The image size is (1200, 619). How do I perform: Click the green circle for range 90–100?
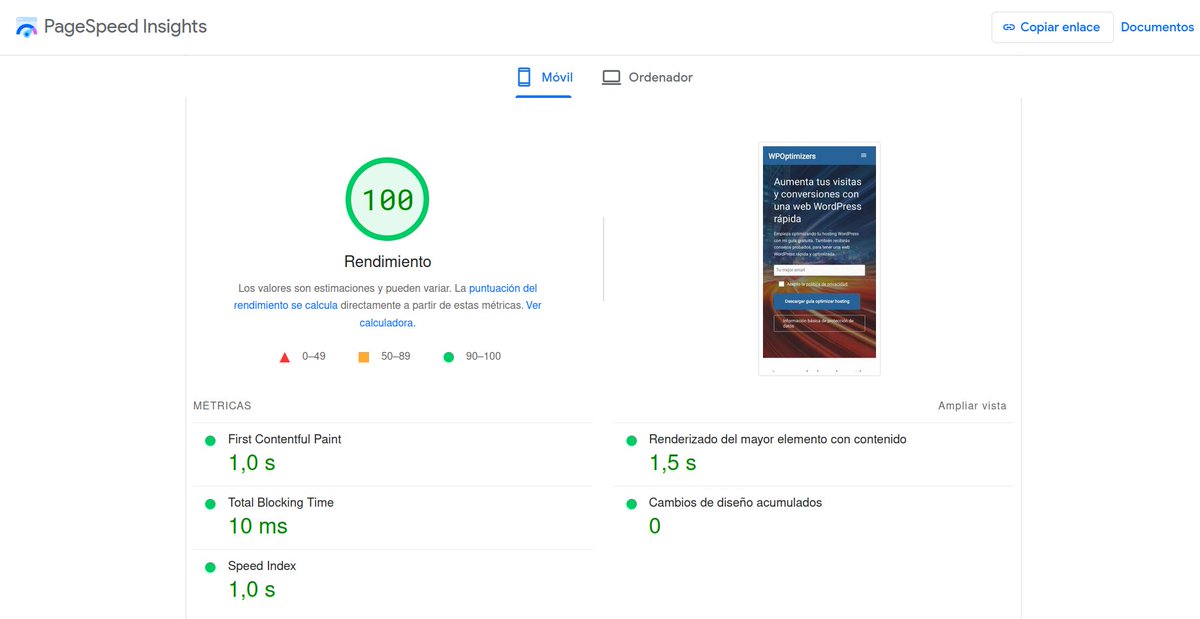click(449, 356)
